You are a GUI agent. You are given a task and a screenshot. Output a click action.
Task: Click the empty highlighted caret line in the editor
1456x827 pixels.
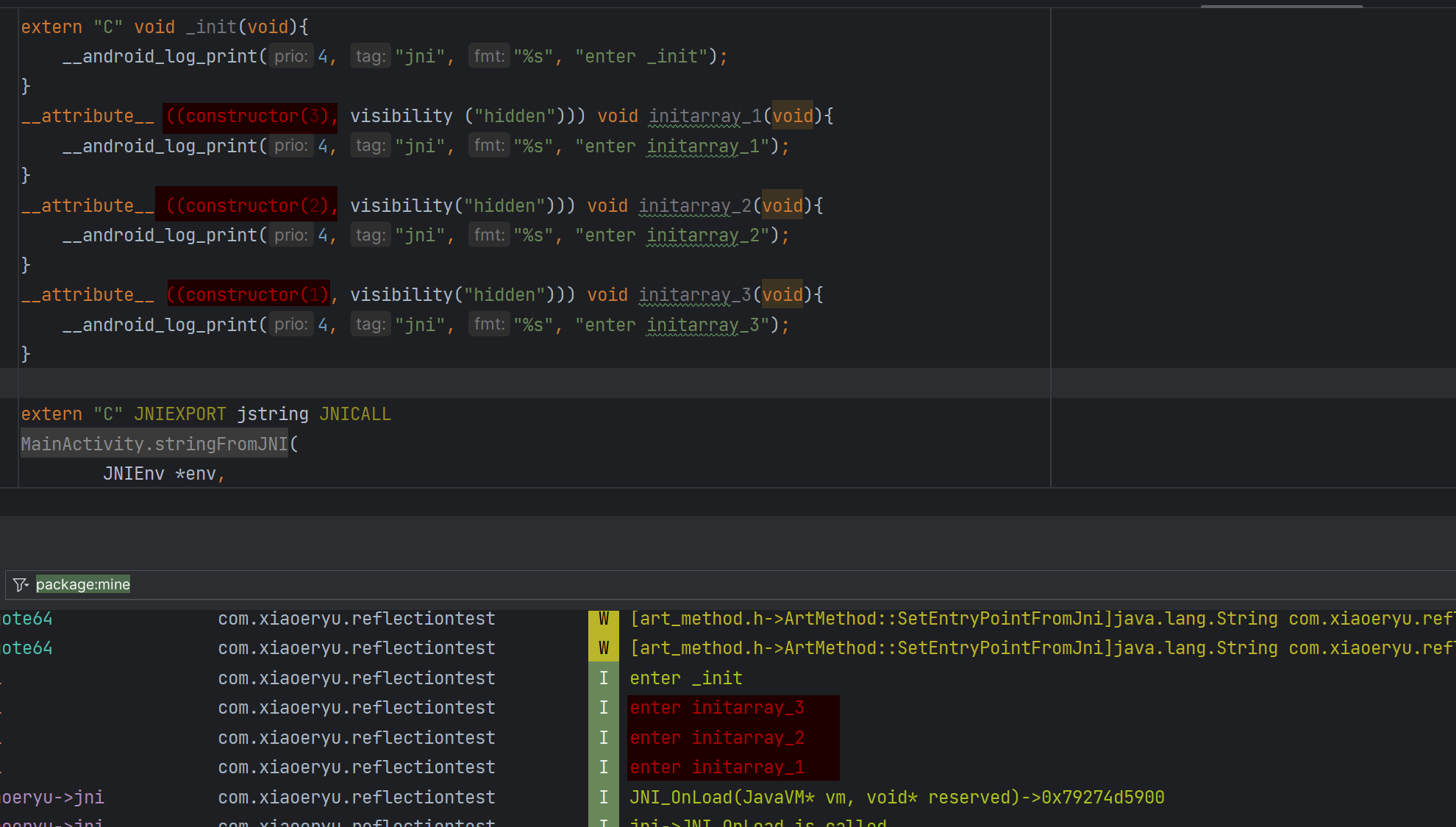[515, 383]
